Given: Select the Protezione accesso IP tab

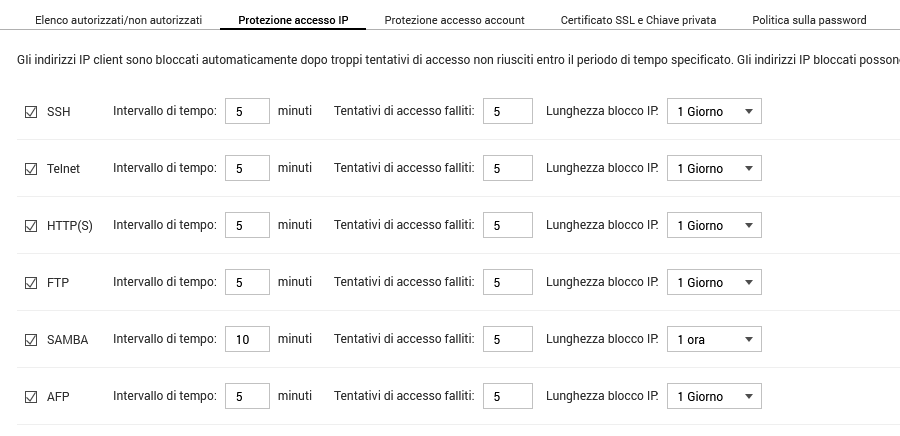Looking at the screenshot, I should [293, 20].
